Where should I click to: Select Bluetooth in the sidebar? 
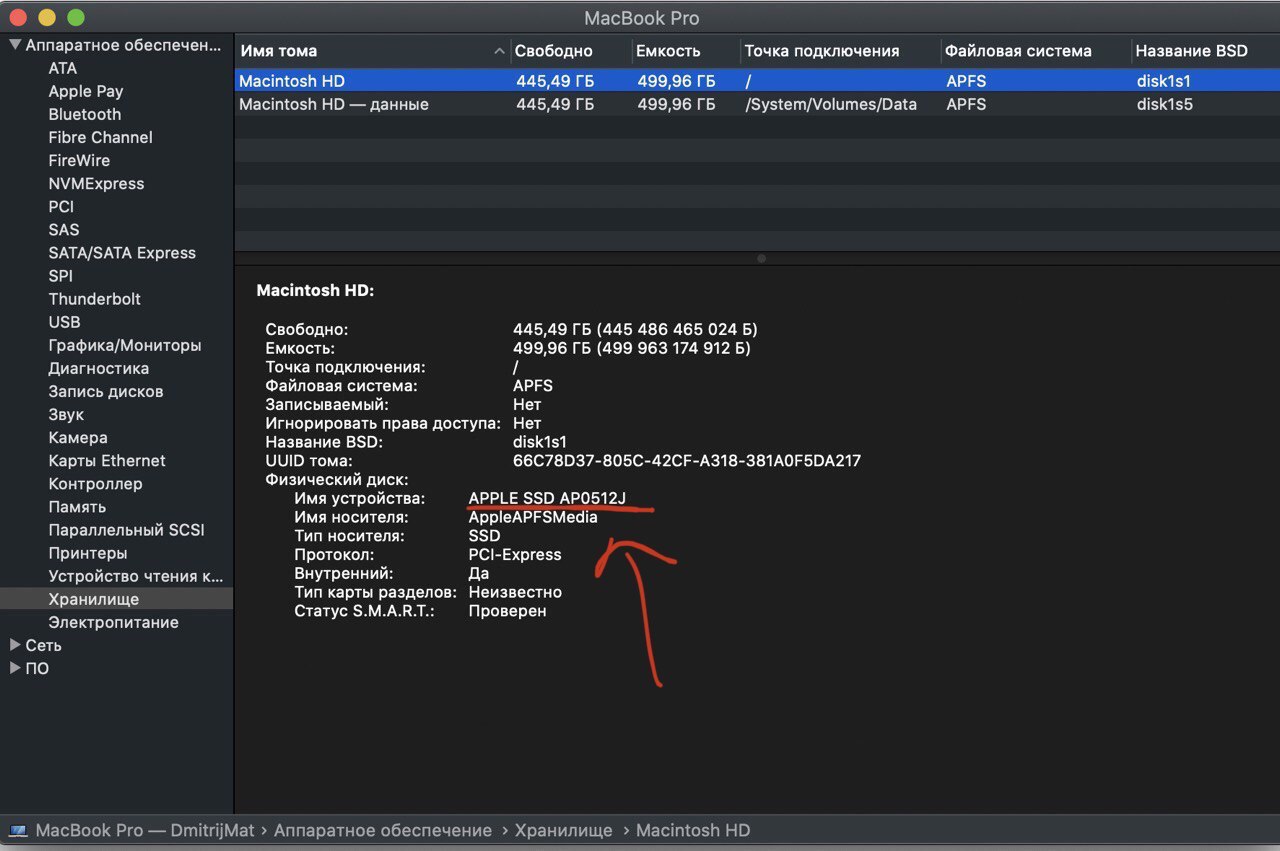point(85,114)
